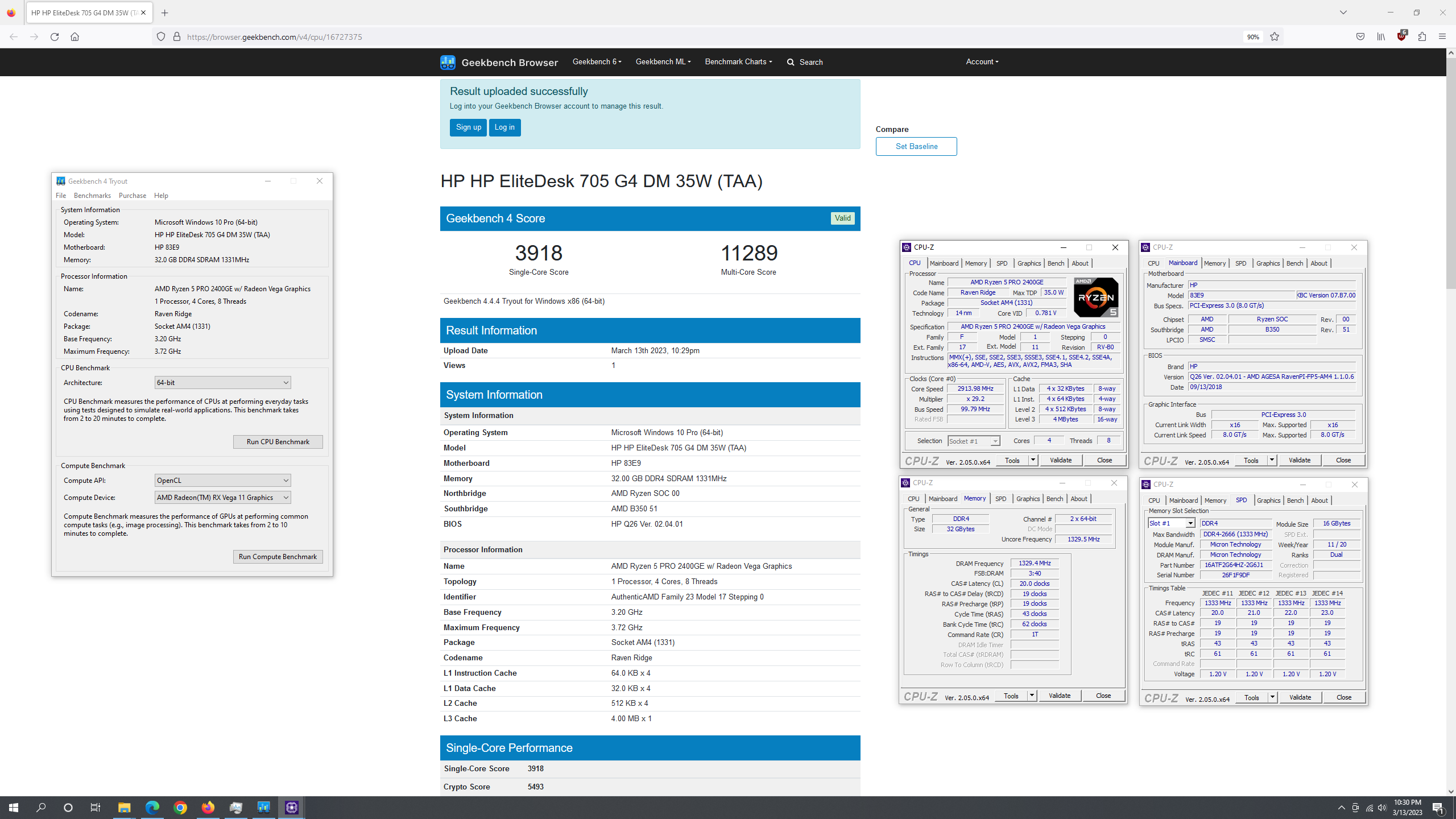Click the uBlock extension icon
This screenshot has width=1456, height=819.
1401,37
